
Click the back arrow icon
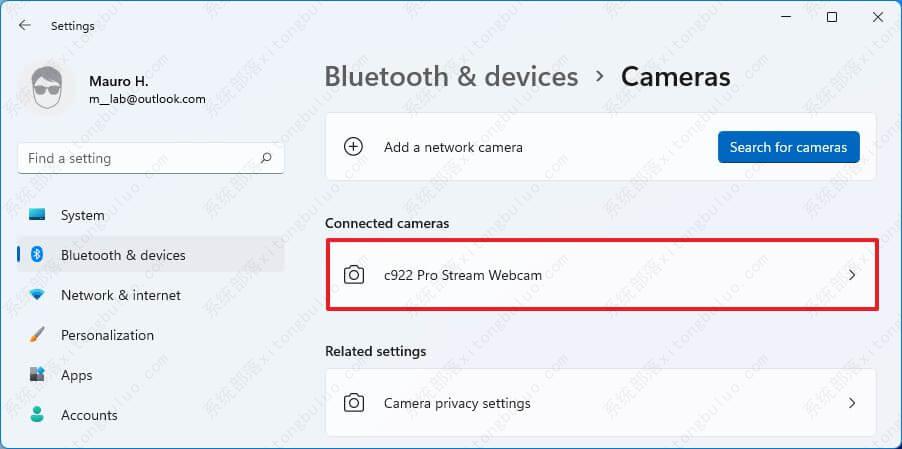[x=25, y=26]
